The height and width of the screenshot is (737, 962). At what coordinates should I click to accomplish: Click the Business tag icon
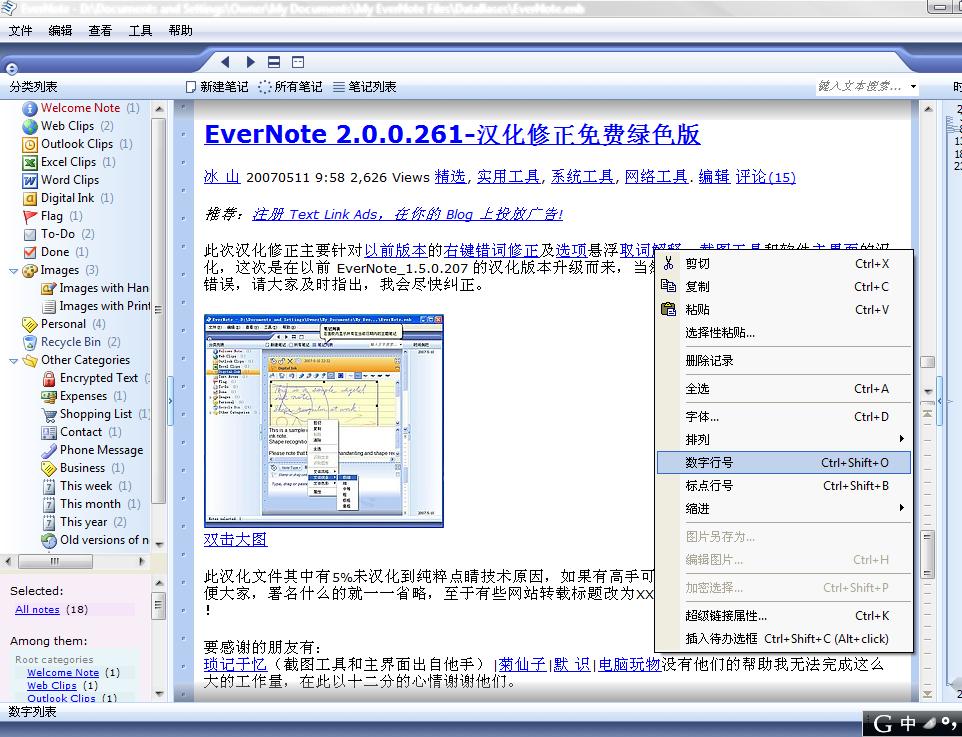click(49, 468)
